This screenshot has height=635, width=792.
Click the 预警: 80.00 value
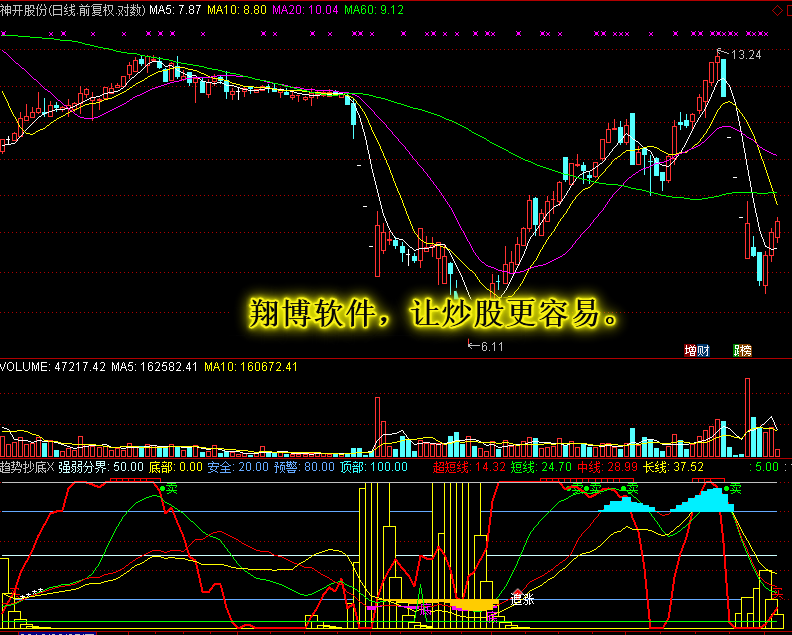305,467
